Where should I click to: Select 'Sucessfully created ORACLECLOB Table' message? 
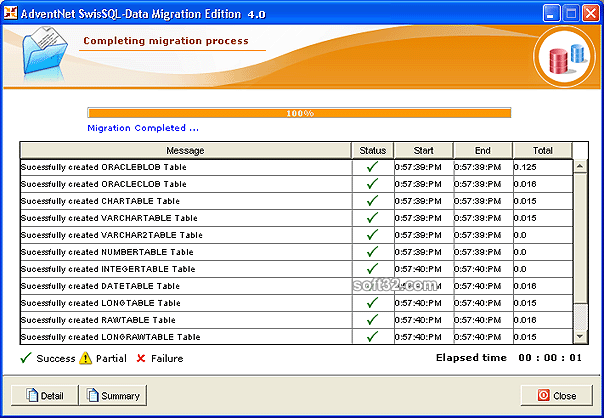[104, 184]
